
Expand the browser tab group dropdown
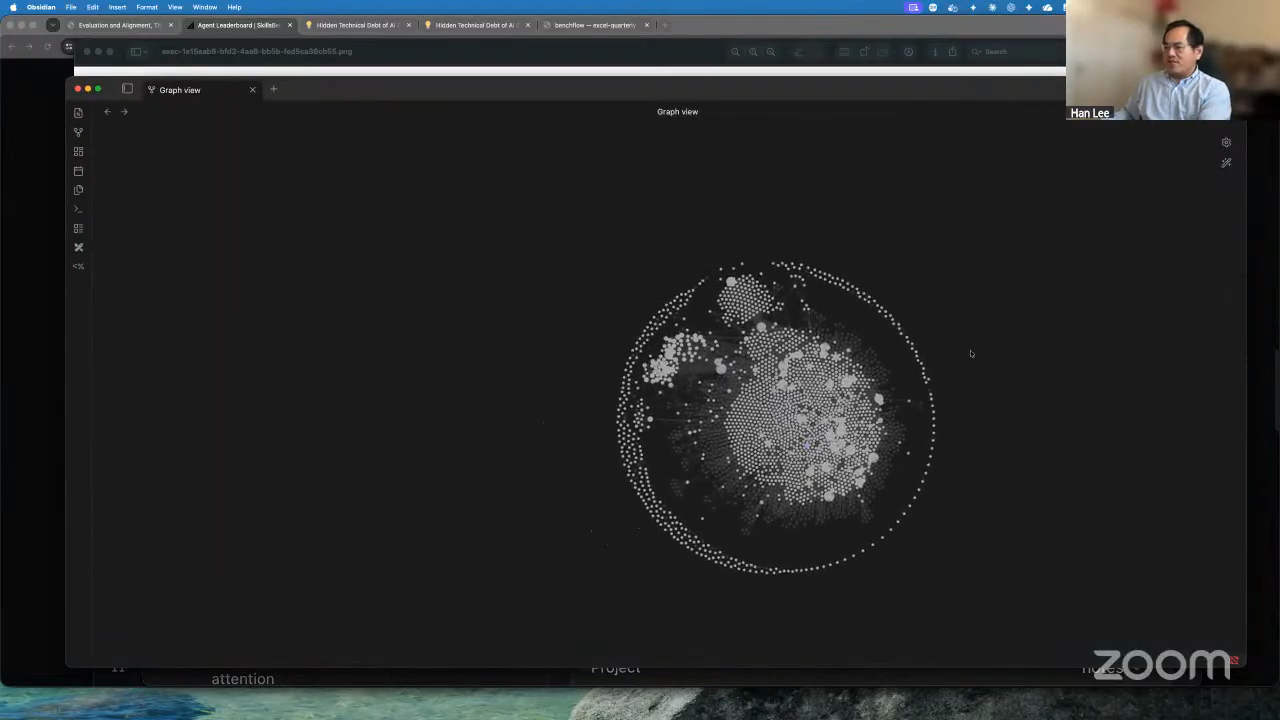click(53, 25)
